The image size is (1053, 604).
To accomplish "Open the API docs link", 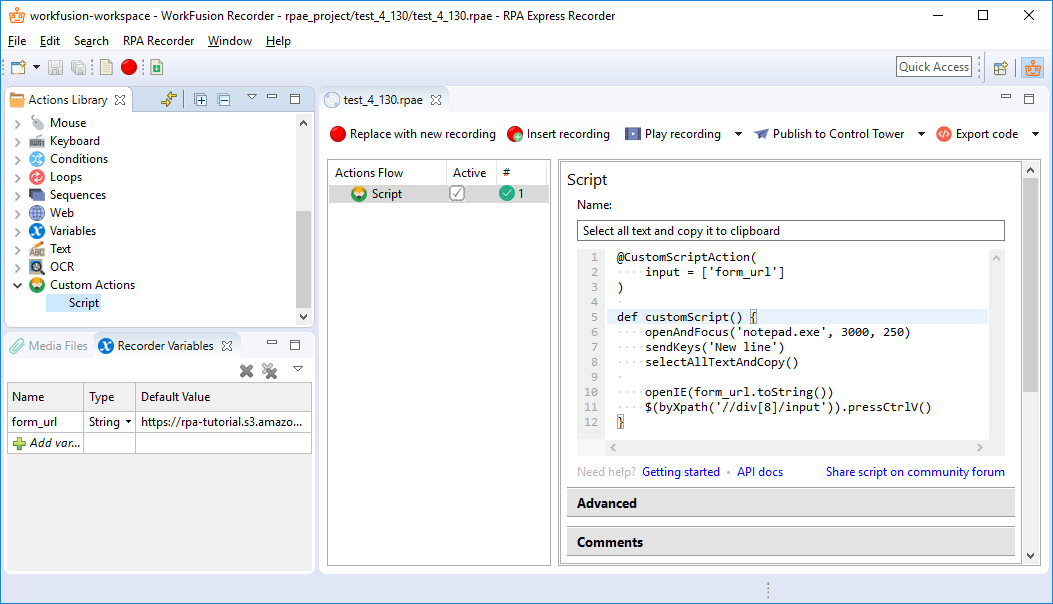I will coord(760,472).
